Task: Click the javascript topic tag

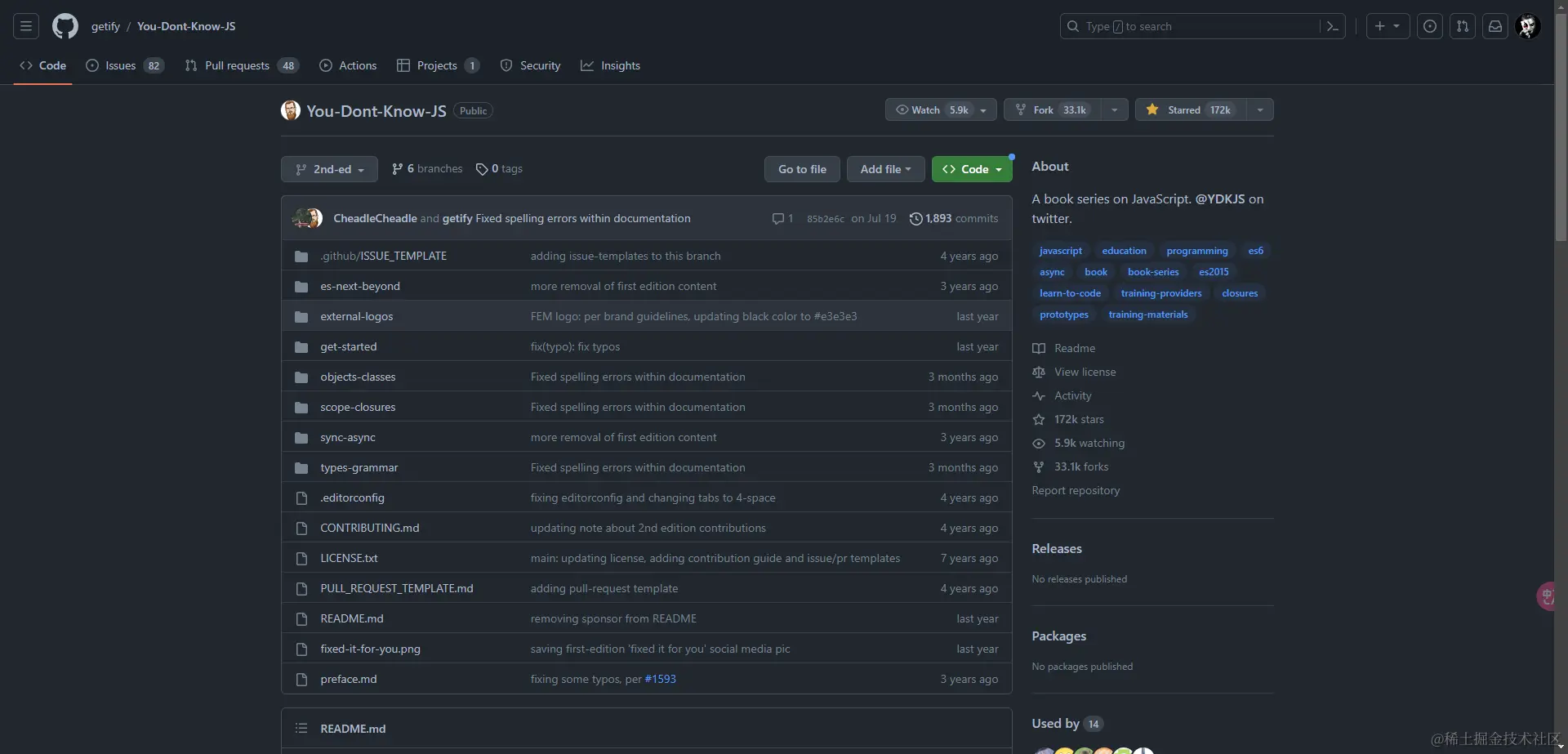Action: pos(1060,251)
